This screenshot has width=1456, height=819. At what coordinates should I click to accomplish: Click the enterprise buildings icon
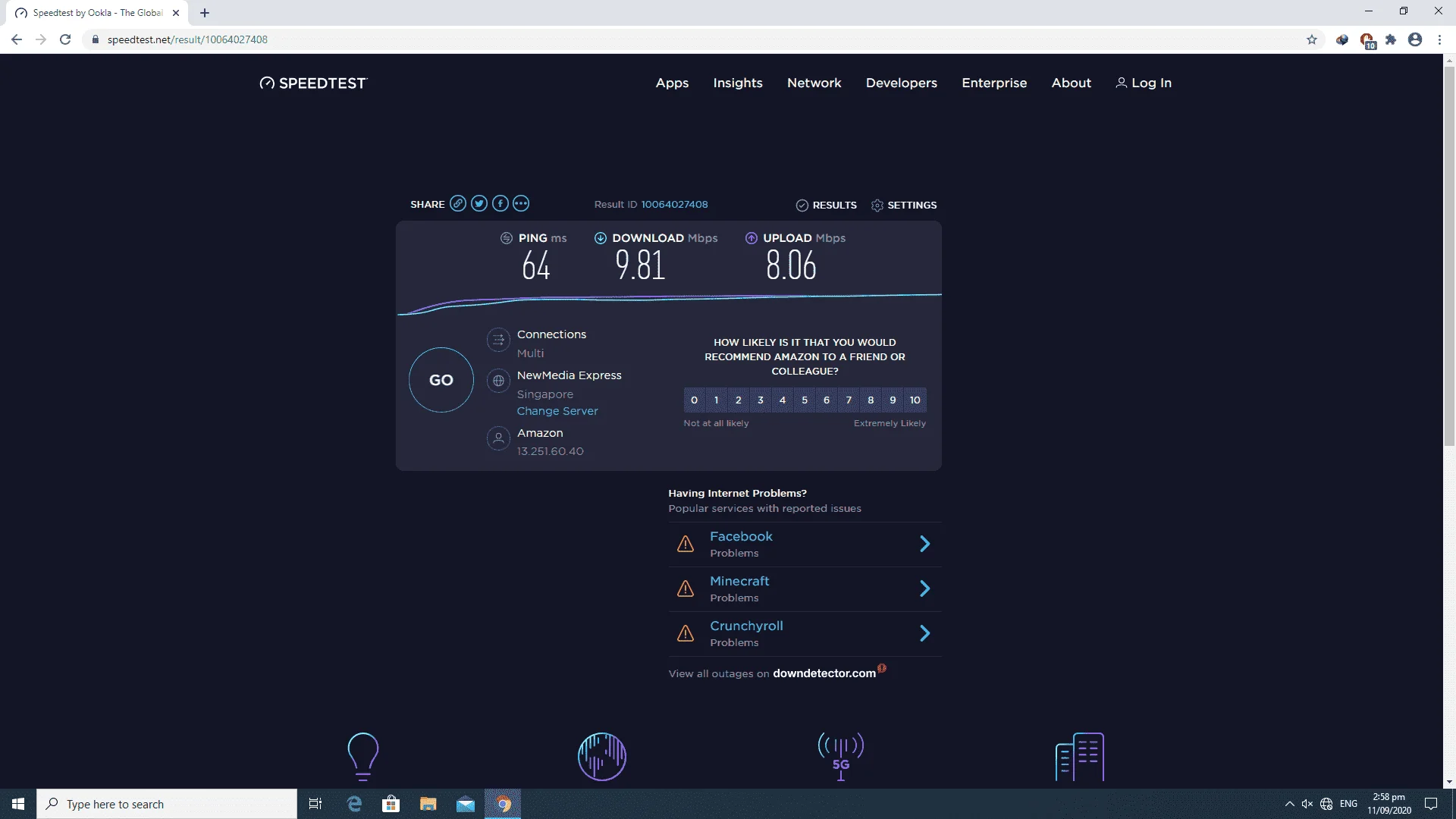tap(1080, 756)
